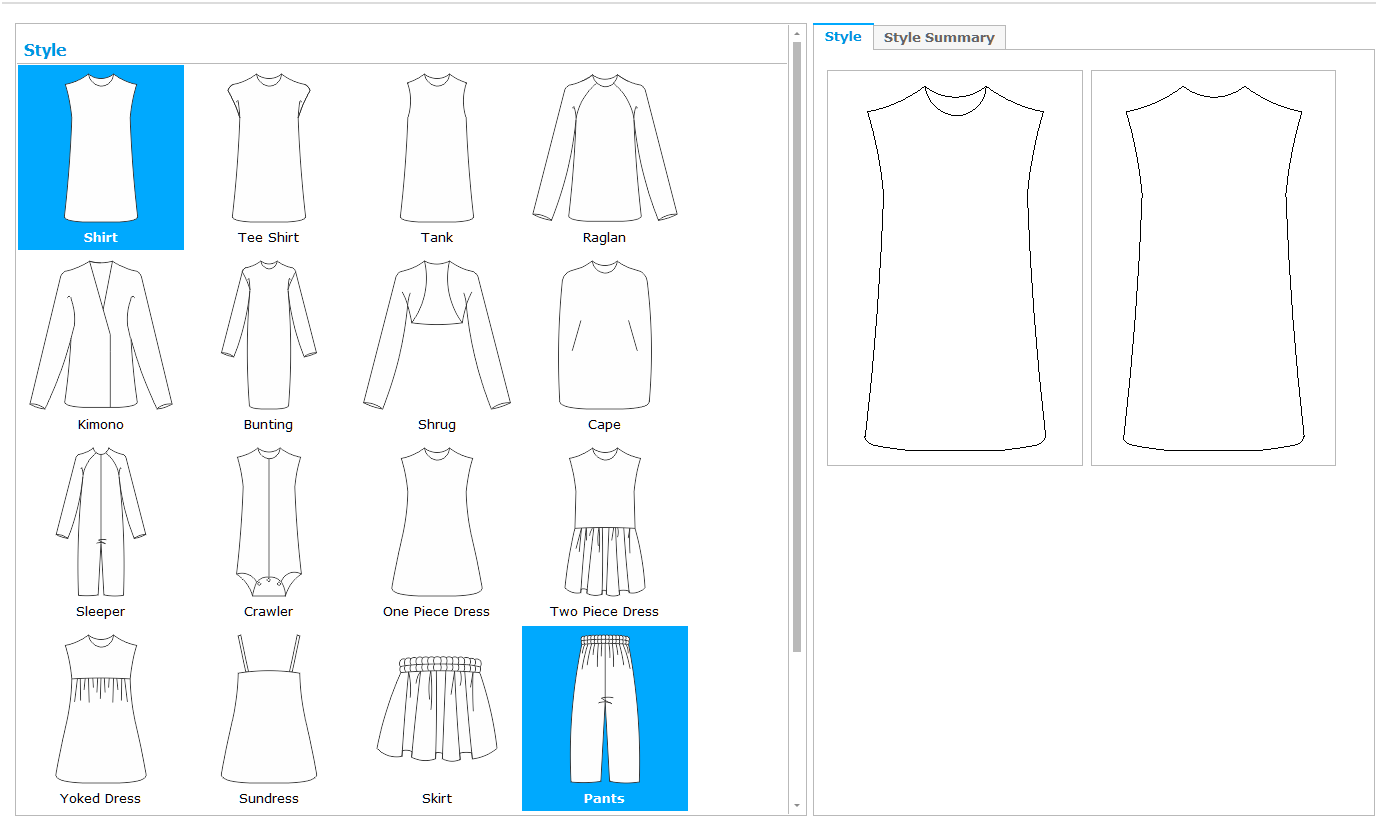Image resolution: width=1378 pixels, height=819 pixels.
Task: Open the Style tab in preview panel
Action: (x=843, y=37)
